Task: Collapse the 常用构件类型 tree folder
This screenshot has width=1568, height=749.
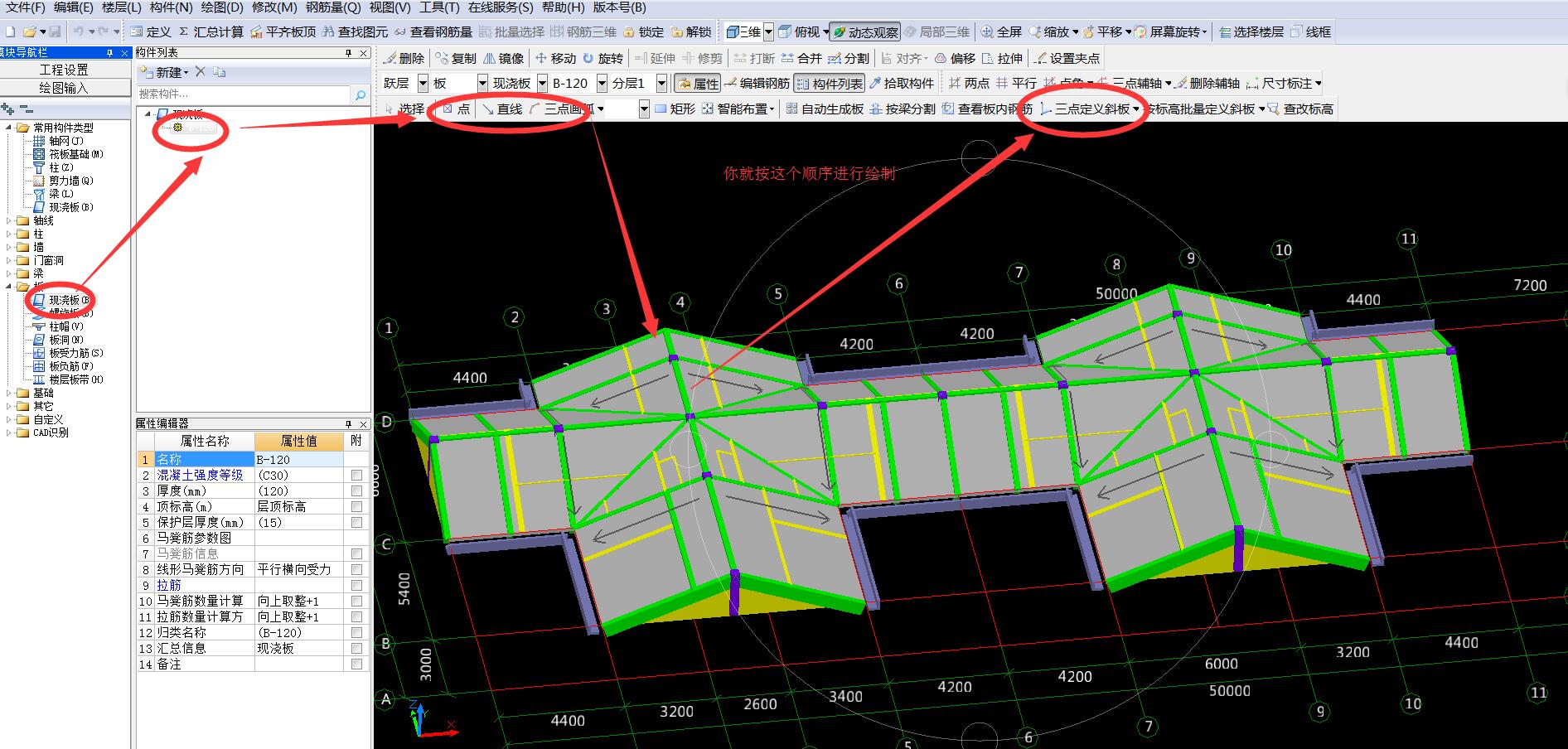Action: (x=9, y=128)
